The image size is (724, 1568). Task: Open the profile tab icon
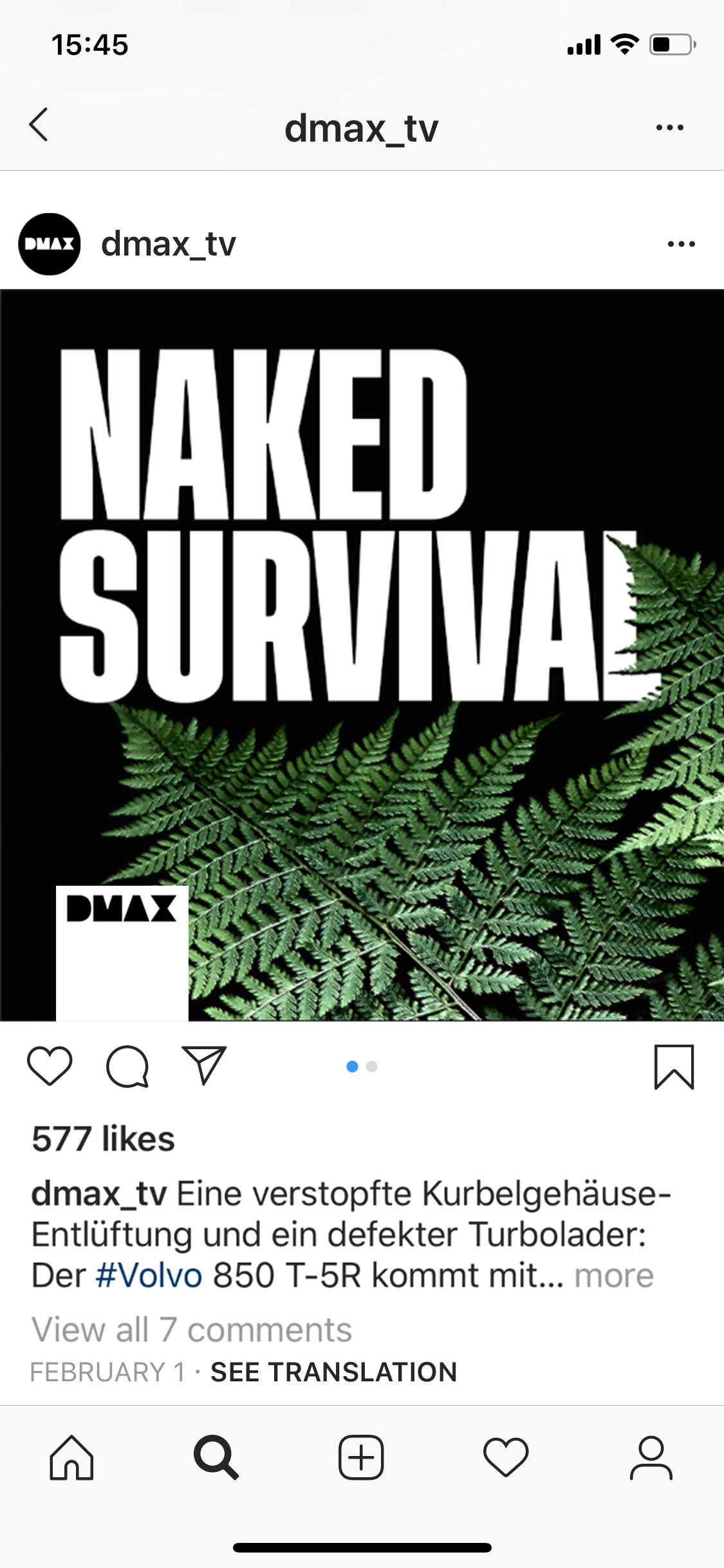point(651,1458)
